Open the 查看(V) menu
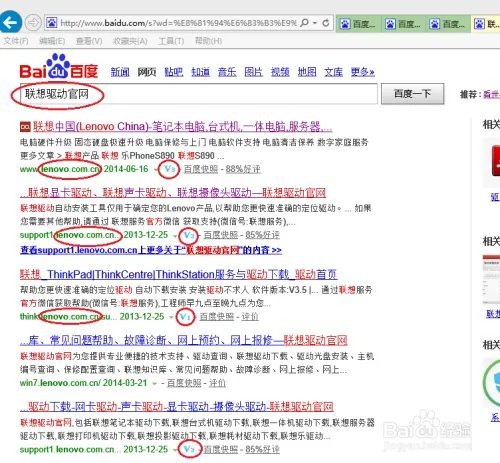Screen dimensions: 500x463 tap(89, 41)
